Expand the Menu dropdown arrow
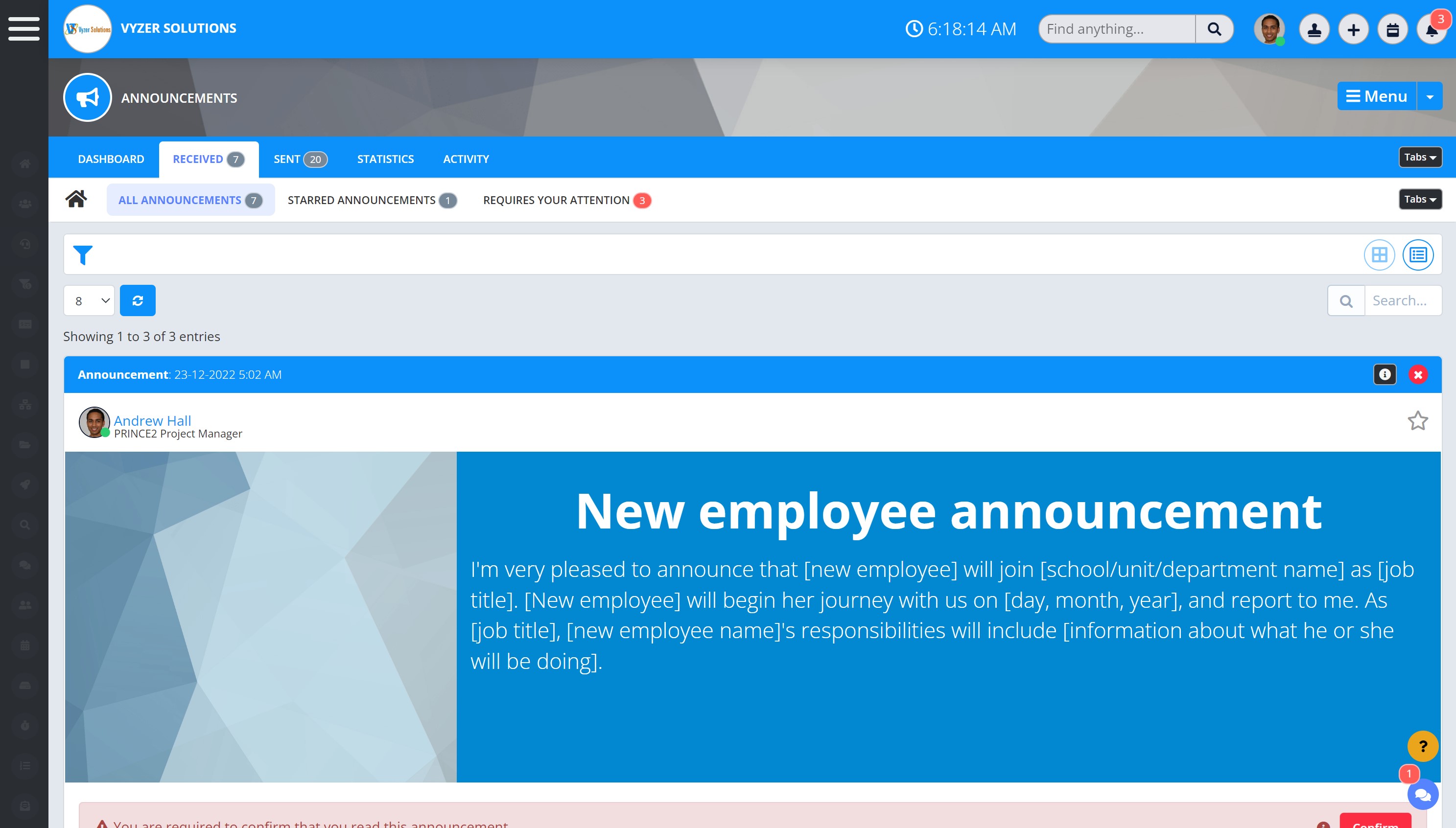 [x=1430, y=97]
